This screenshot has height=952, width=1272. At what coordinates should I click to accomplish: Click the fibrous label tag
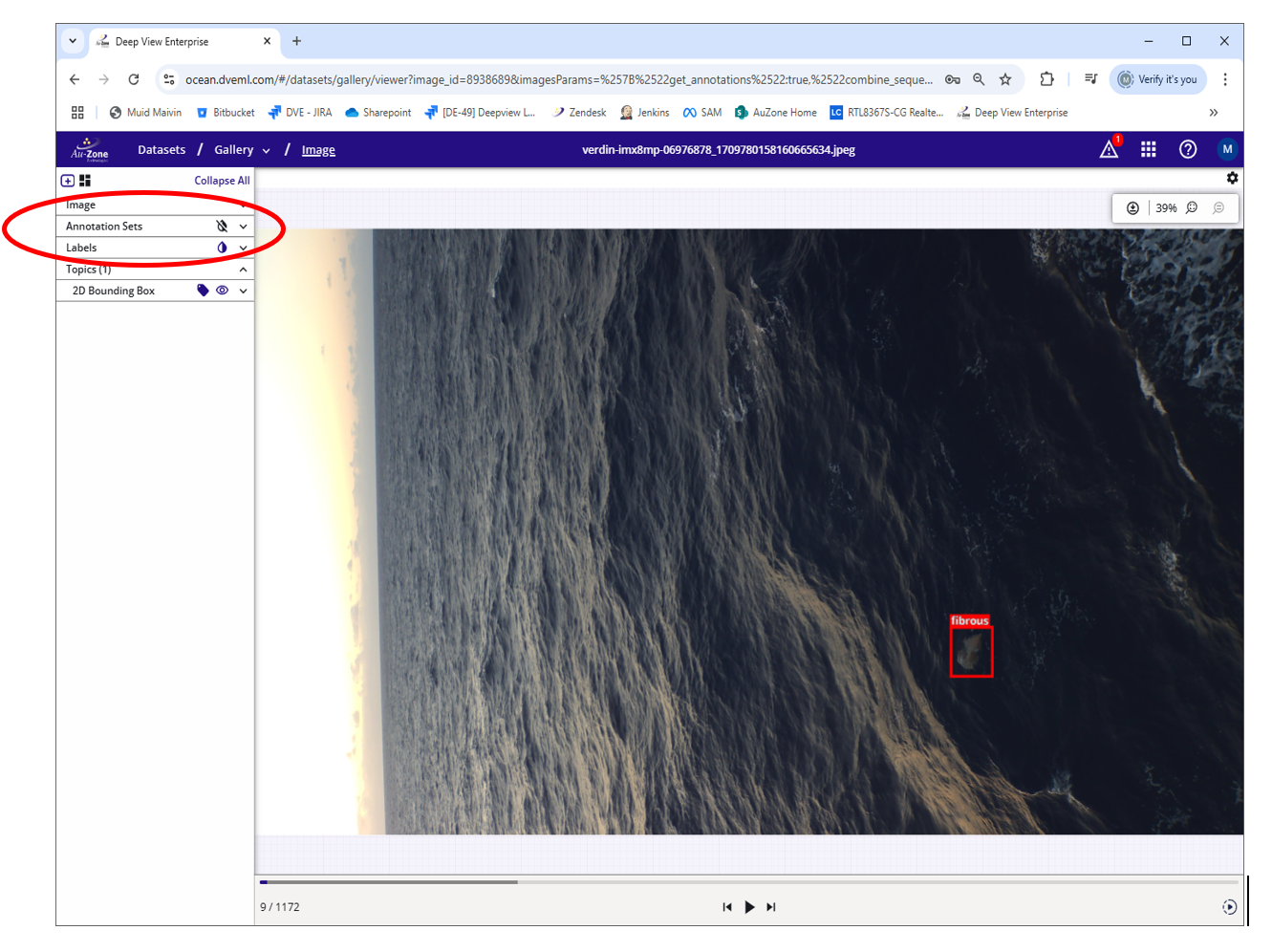point(969,620)
